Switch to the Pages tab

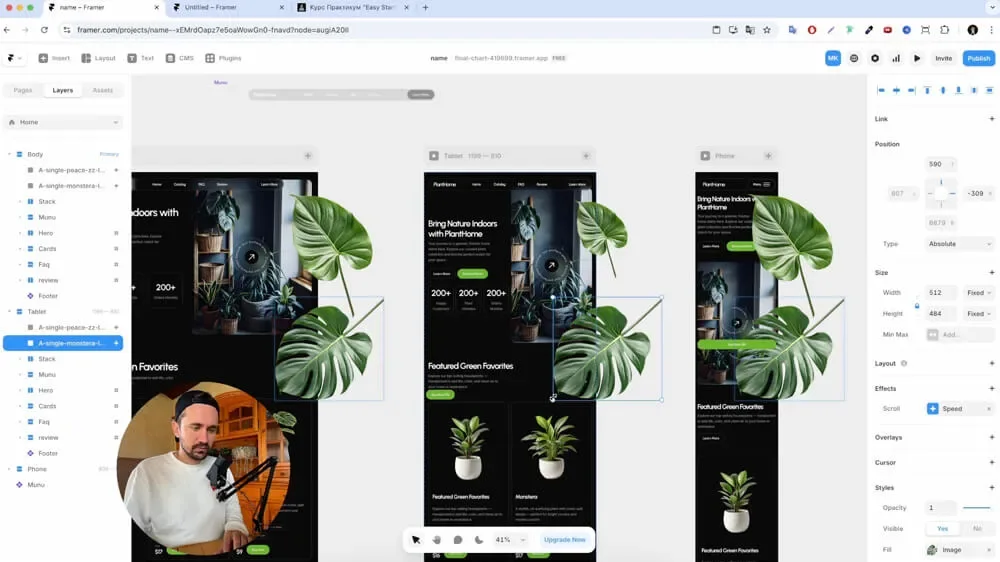pyautogui.click(x=23, y=90)
